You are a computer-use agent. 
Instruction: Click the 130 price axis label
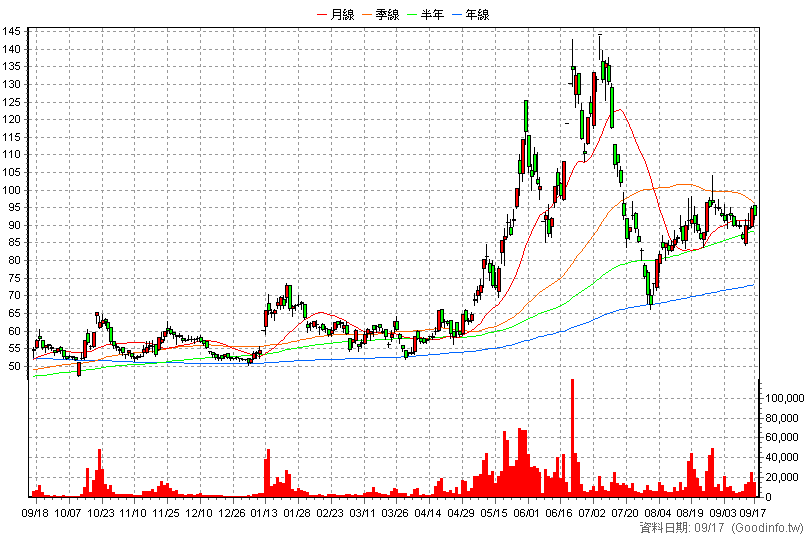tap(11, 84)
